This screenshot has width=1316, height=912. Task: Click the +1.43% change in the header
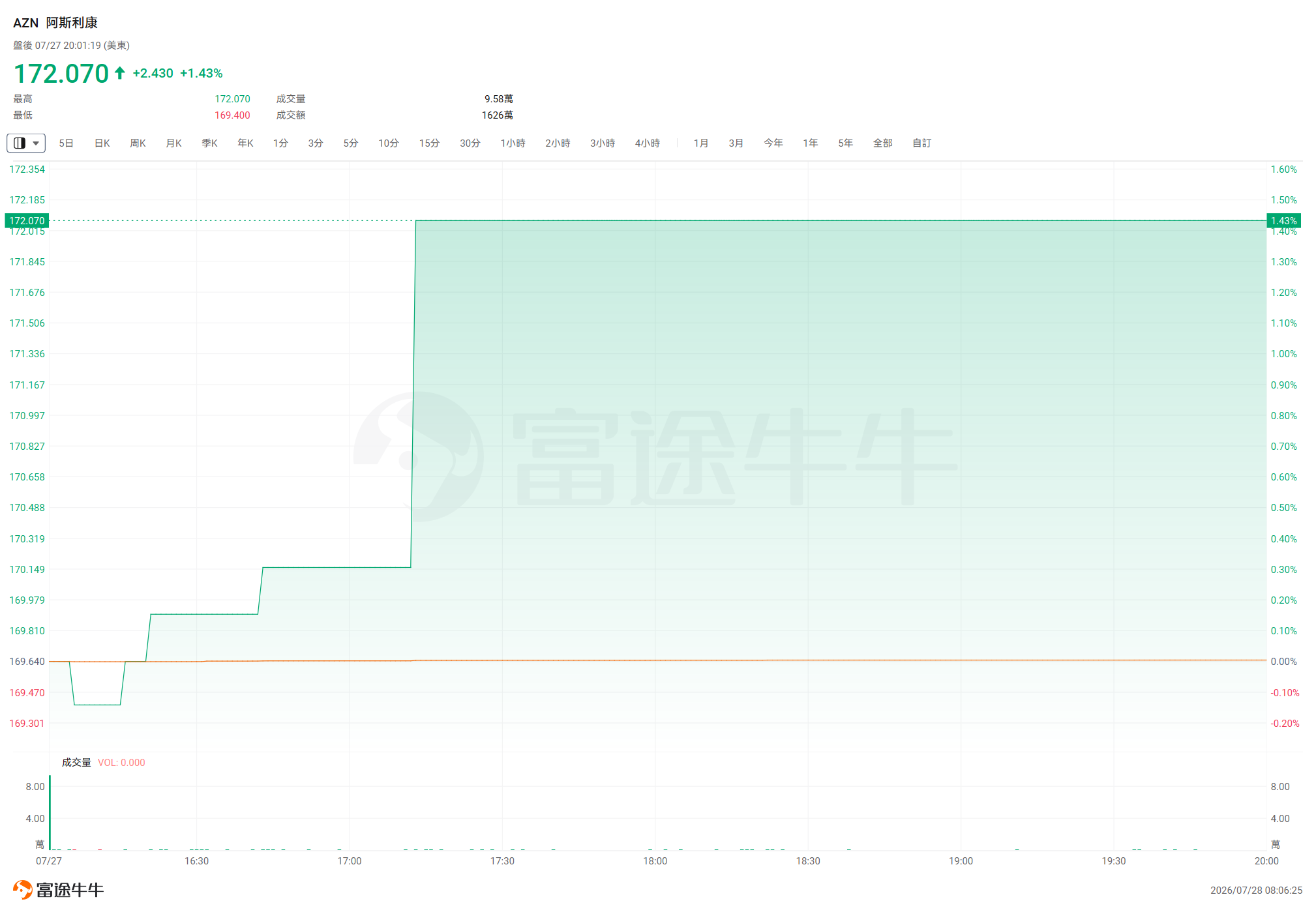202,73
